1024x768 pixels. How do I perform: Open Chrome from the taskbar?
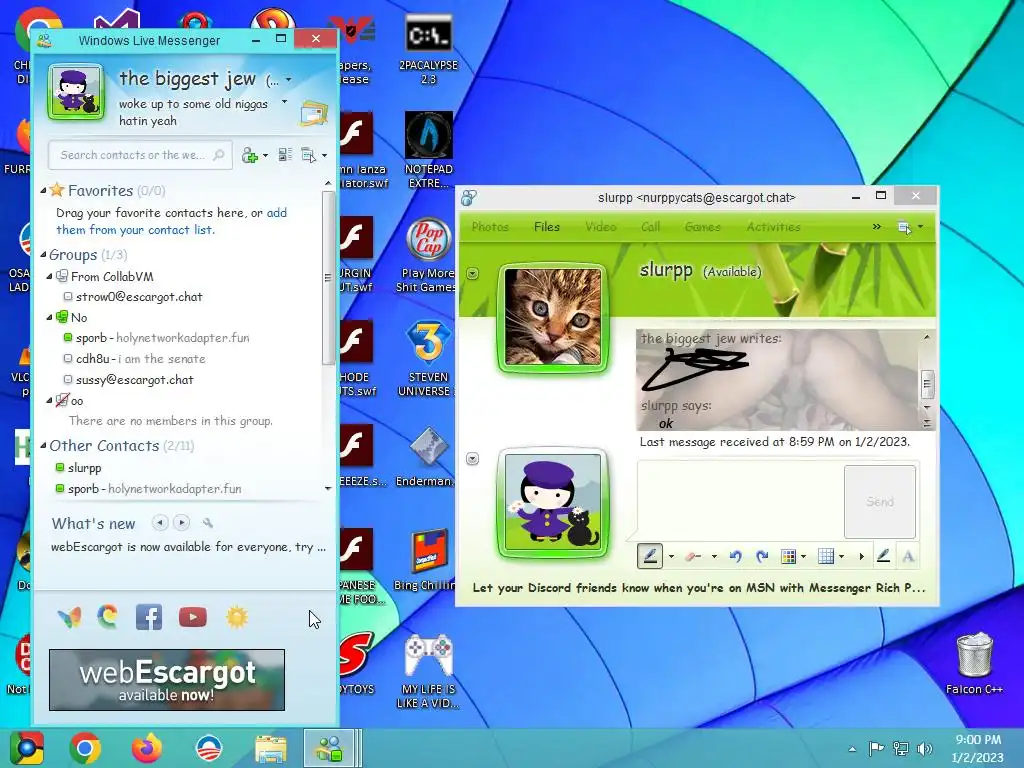click(85, 748)
